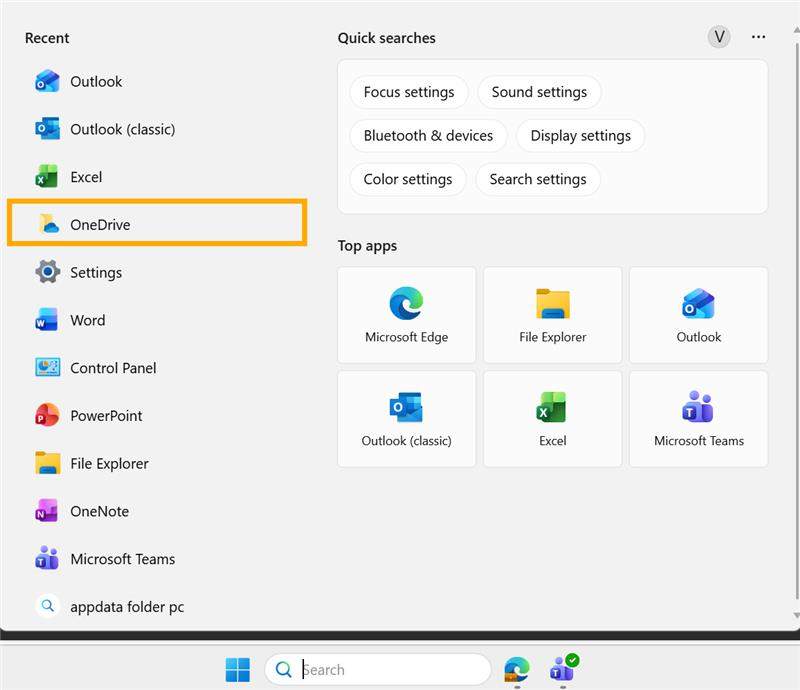
Task: Open OneNote from the Recent list
Action: pos(98,511)
